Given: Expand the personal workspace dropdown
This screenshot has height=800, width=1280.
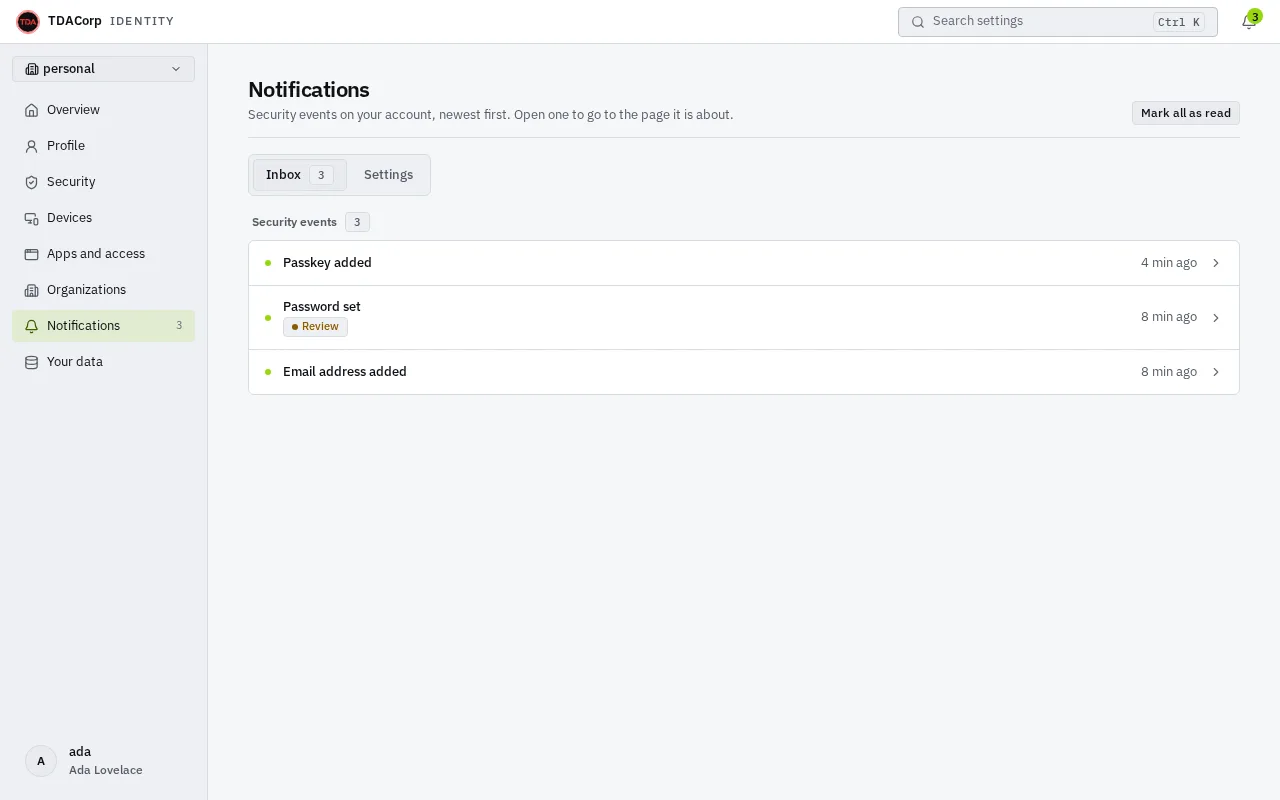Looking at the screenshot, I should click(x=103, y=69).
